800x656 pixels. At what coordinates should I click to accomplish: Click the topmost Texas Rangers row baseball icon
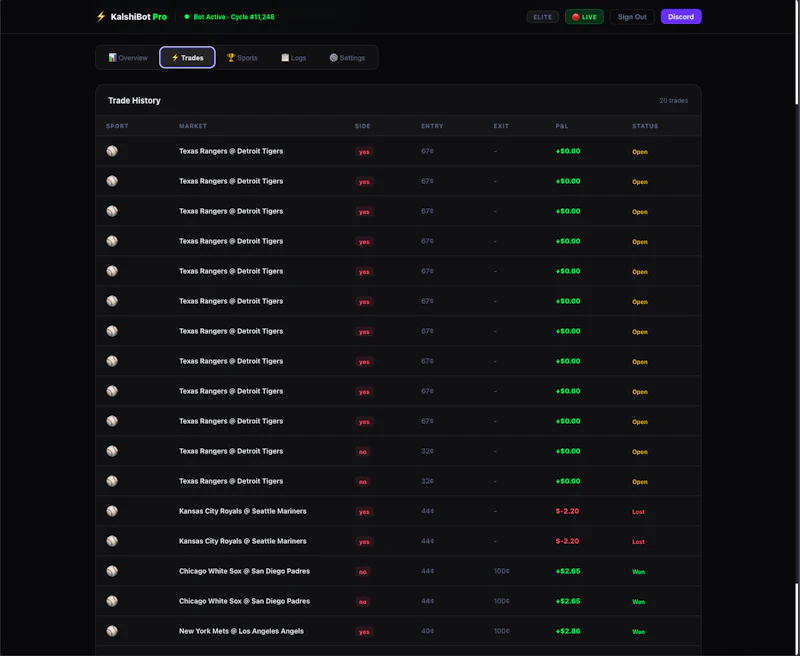click(112, 151)
